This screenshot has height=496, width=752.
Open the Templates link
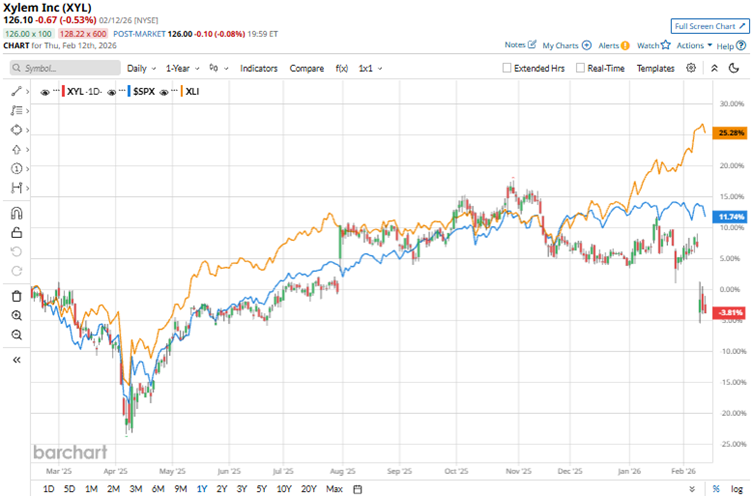pos(655,68)
